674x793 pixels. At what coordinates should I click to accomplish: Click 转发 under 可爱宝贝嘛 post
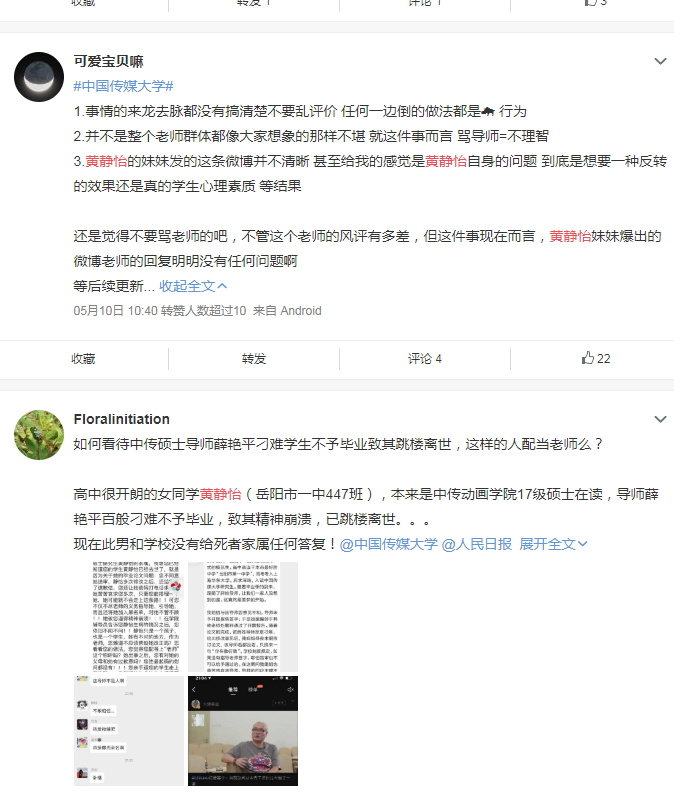(x=254, y=359)
